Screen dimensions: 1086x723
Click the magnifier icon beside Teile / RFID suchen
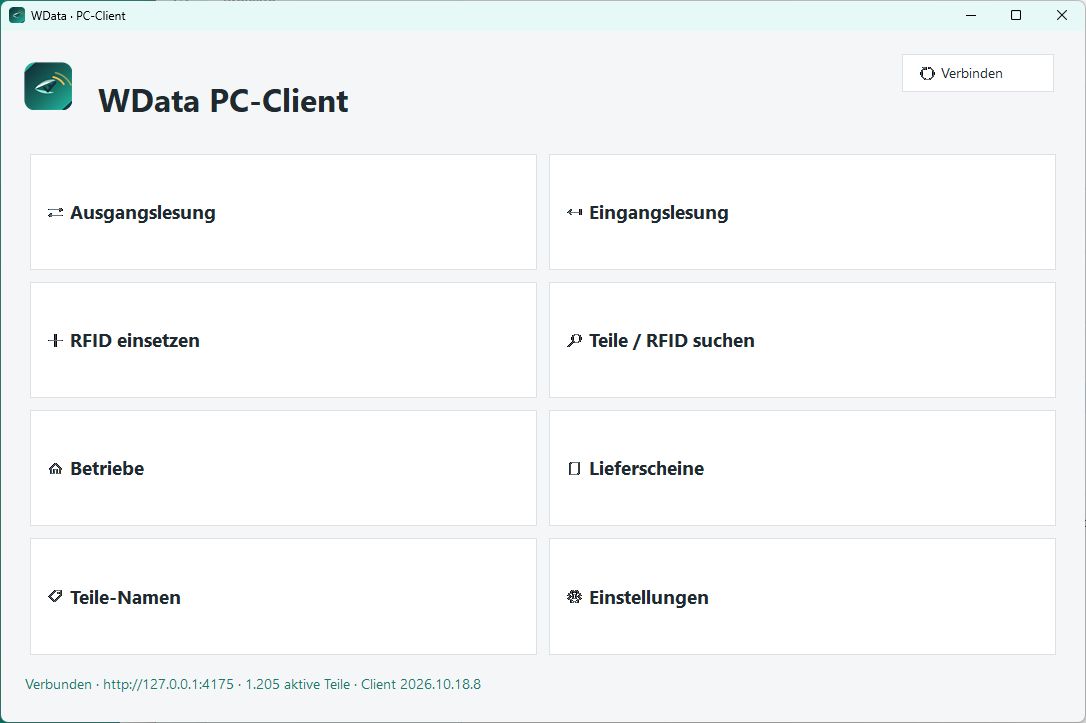pyautogui.click(x=574, y=341)
